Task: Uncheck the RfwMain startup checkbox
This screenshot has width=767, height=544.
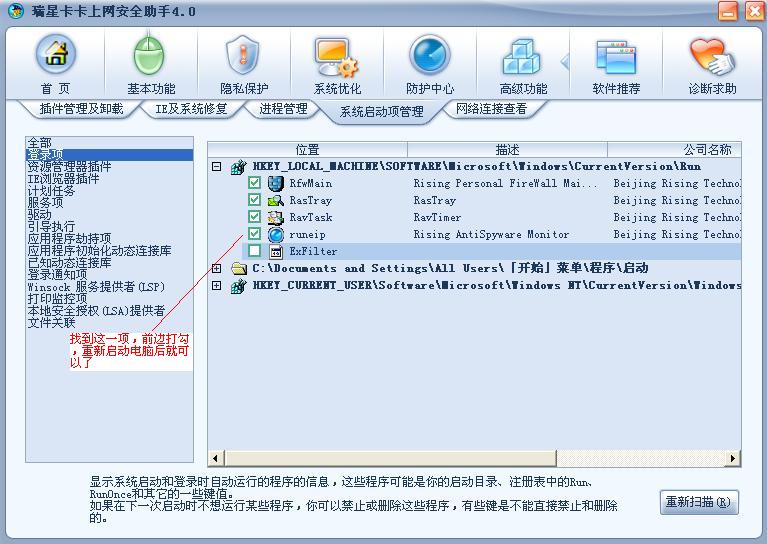Action: coord(254,183)
